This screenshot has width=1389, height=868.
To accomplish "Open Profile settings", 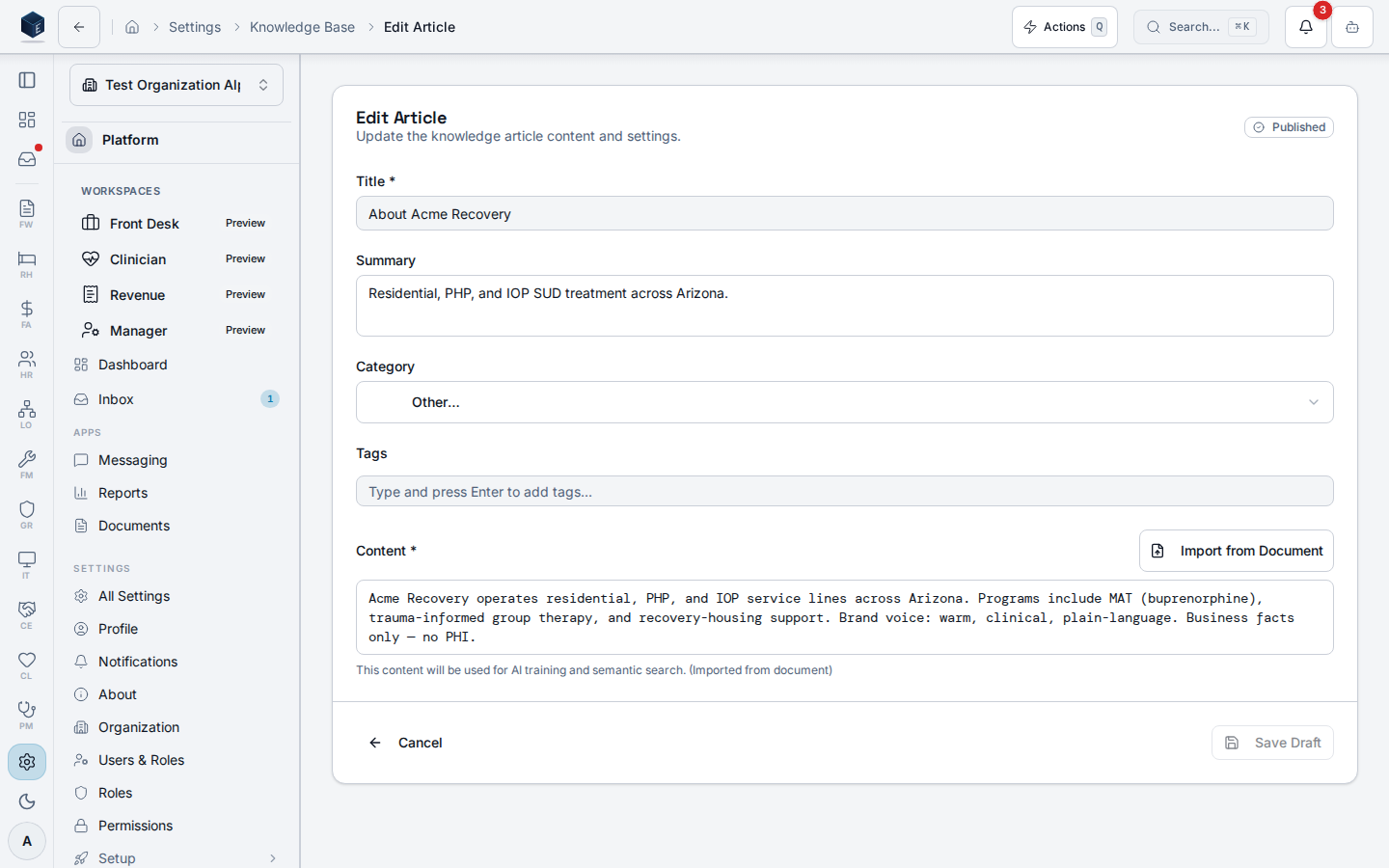I will [177, 629].
